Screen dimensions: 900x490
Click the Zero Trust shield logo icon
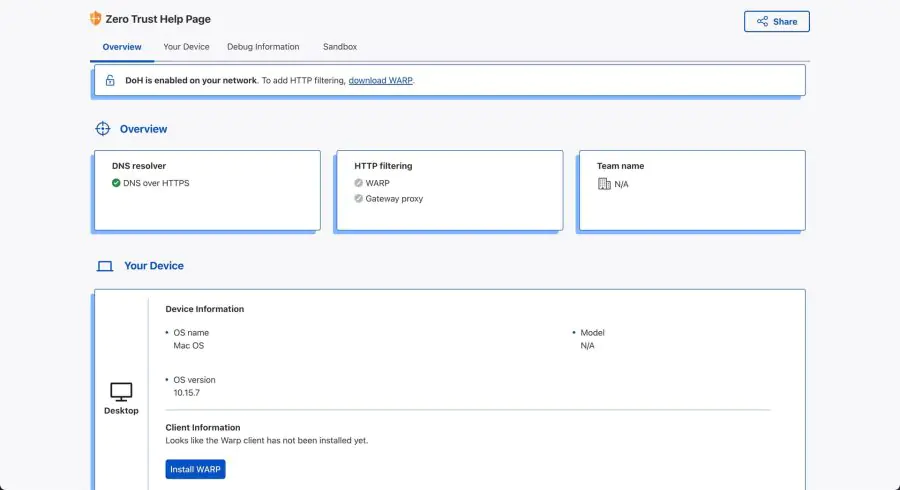pyautogui.click(x=96, y=19)
